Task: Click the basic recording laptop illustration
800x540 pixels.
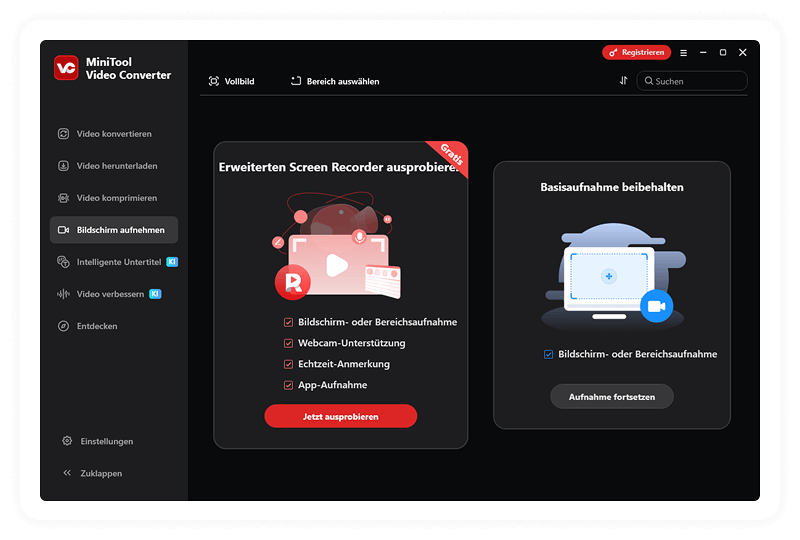Action: [612, 276]
